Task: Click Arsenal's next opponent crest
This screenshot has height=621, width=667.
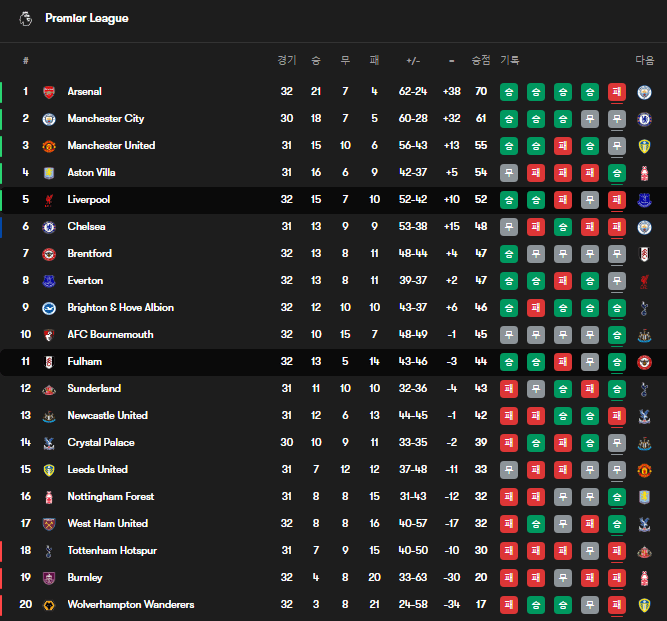Action: tap(644, 92)
